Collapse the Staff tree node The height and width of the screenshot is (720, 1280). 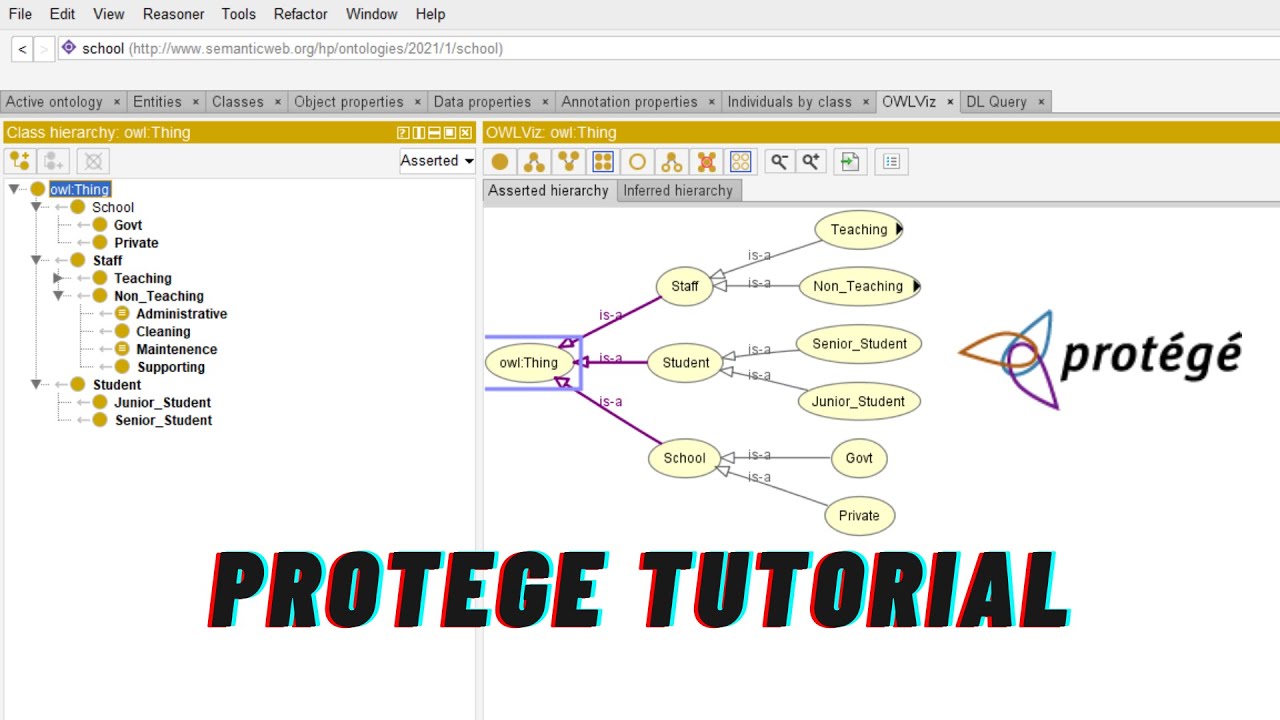pyautogui.click(x=36, y=260)
